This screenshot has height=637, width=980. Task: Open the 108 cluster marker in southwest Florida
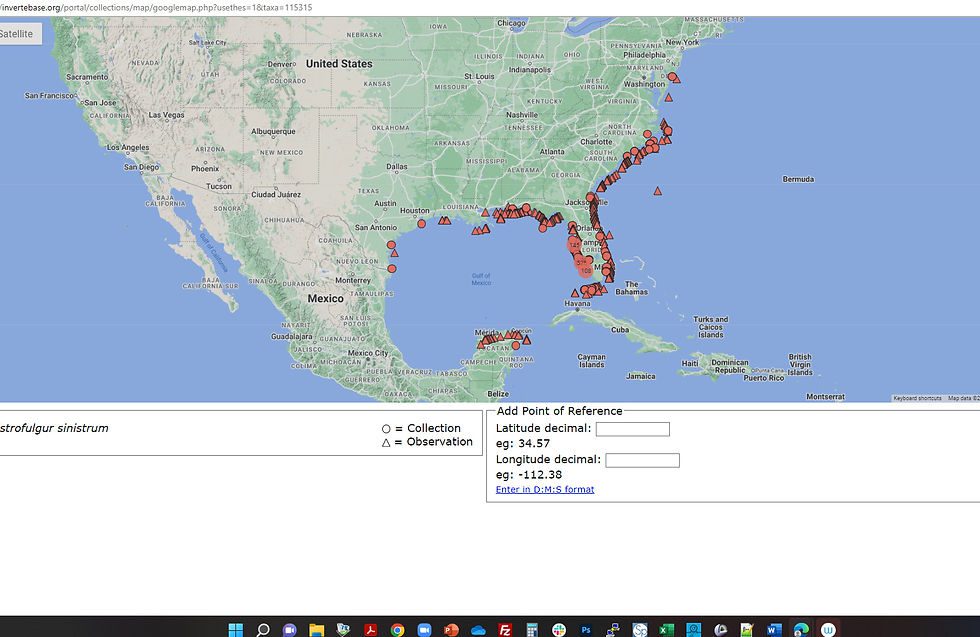(x=586, y=271)
